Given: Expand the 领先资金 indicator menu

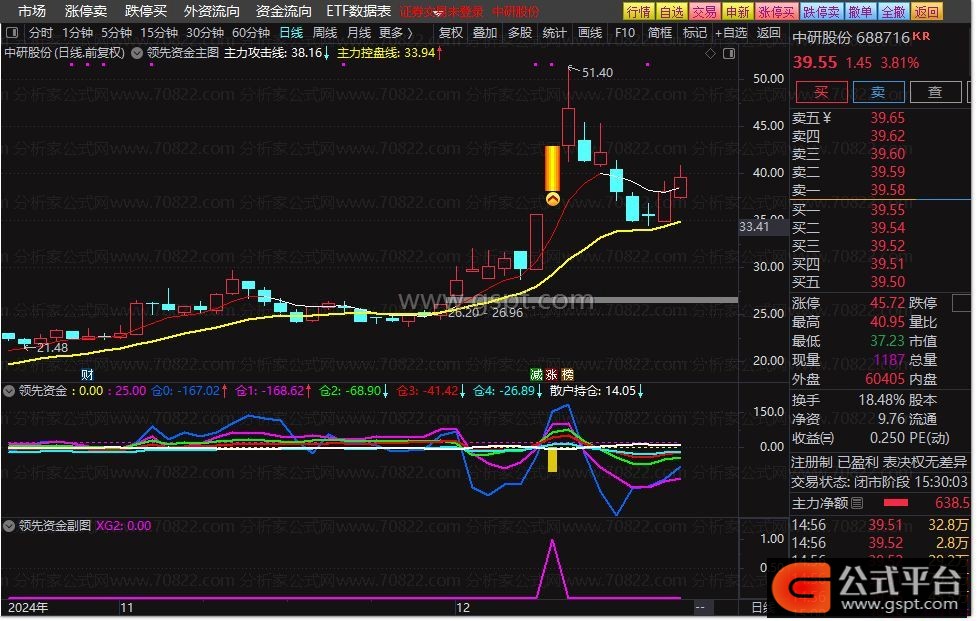Looking at the screenshot, I should (9, 391).
